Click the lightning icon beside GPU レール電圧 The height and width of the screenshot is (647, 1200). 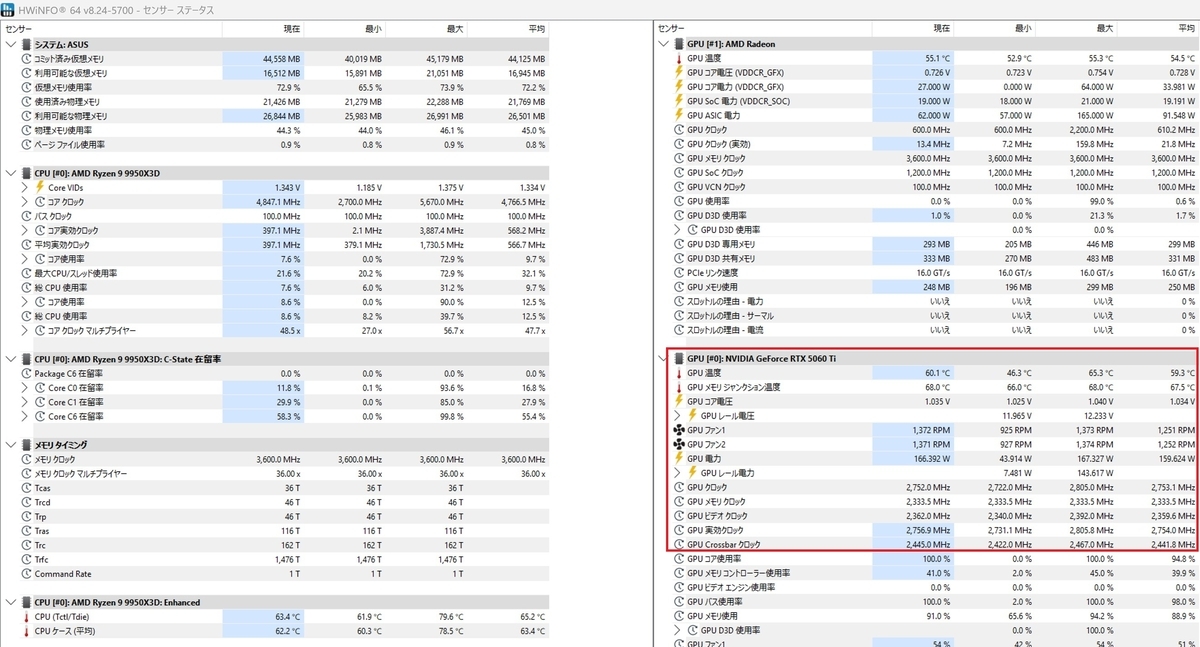click(x=693, y=415)
